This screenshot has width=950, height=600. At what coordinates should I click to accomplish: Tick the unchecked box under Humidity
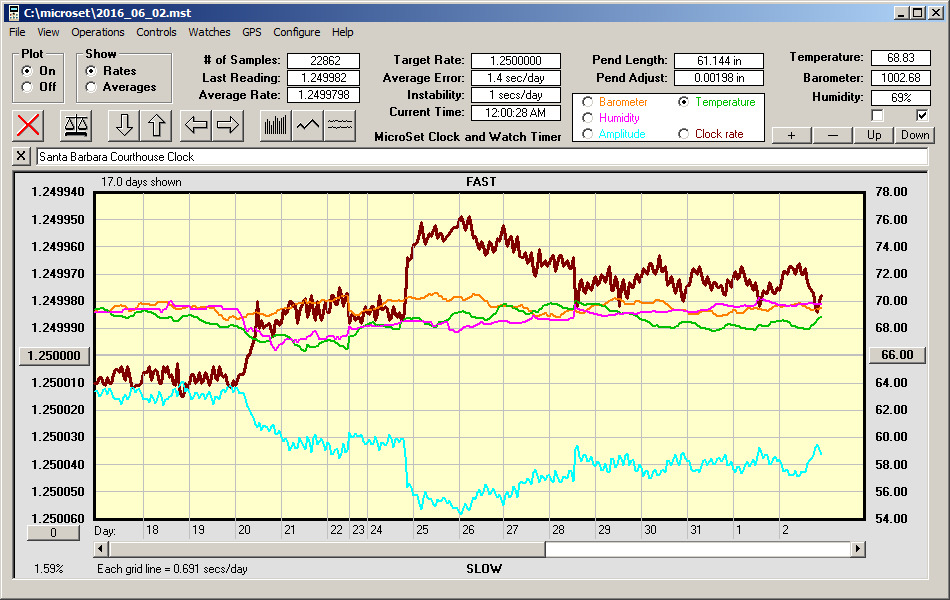(877, 115)
